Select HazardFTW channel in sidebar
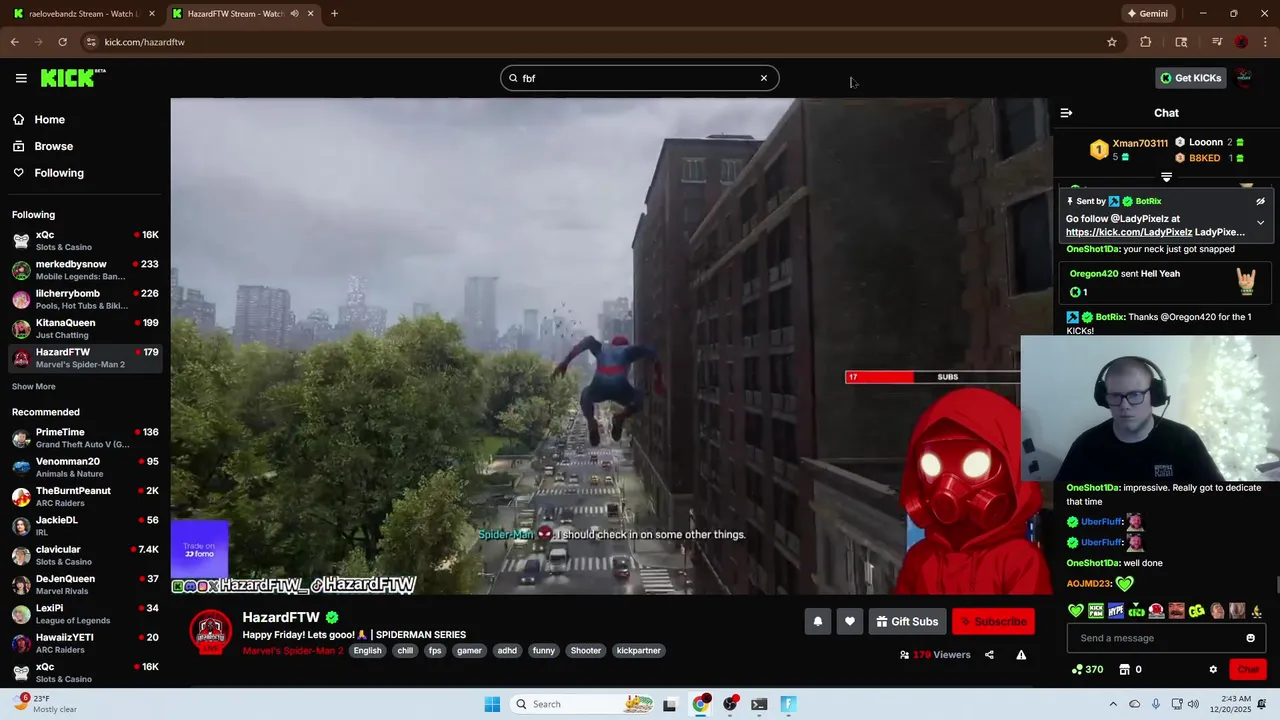 85,358
